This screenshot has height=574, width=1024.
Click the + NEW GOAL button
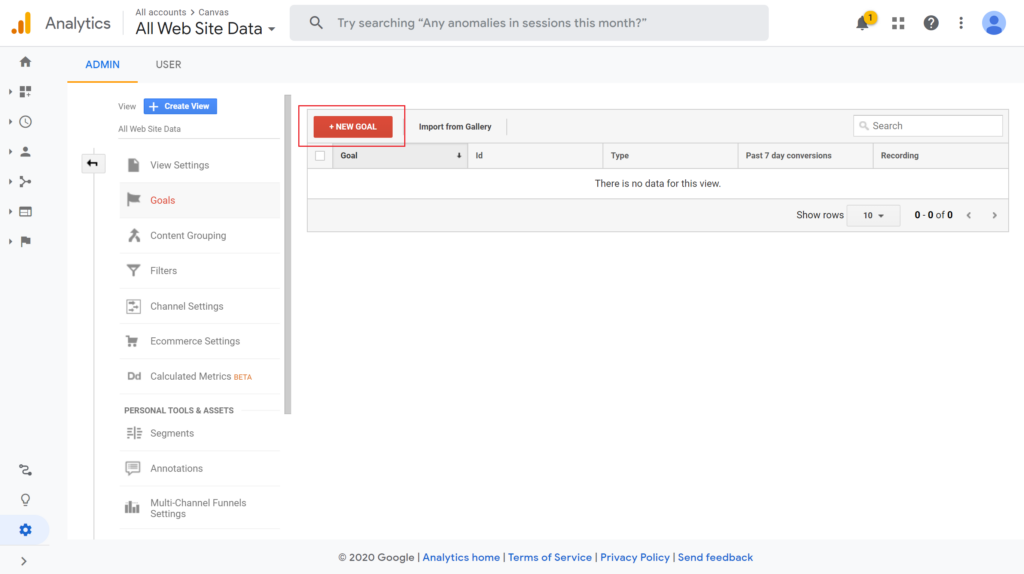pos(353,127)
